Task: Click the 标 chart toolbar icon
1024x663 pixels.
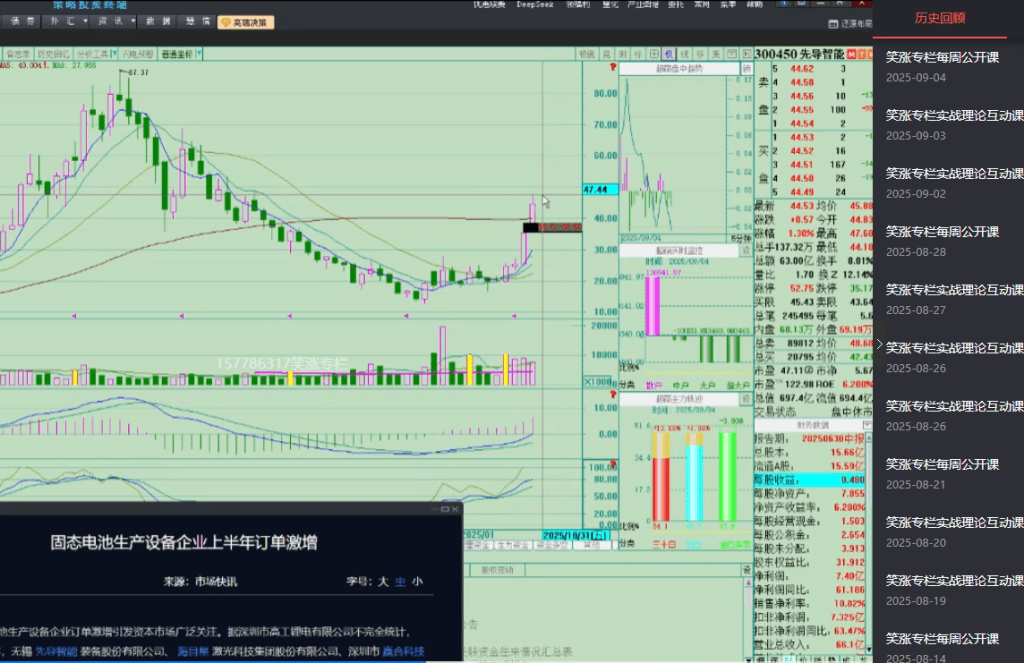Action: point(638,54)
